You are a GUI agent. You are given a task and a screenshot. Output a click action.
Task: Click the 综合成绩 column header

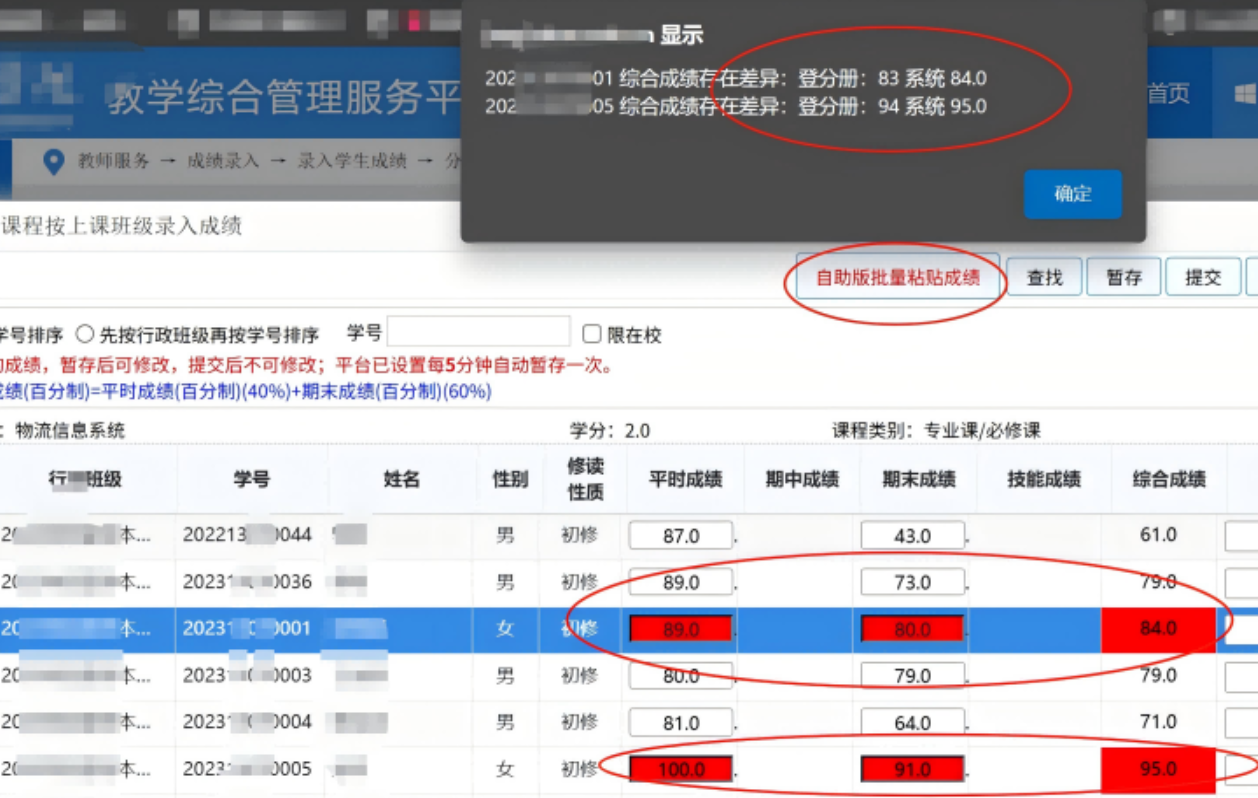point(1168,479)
